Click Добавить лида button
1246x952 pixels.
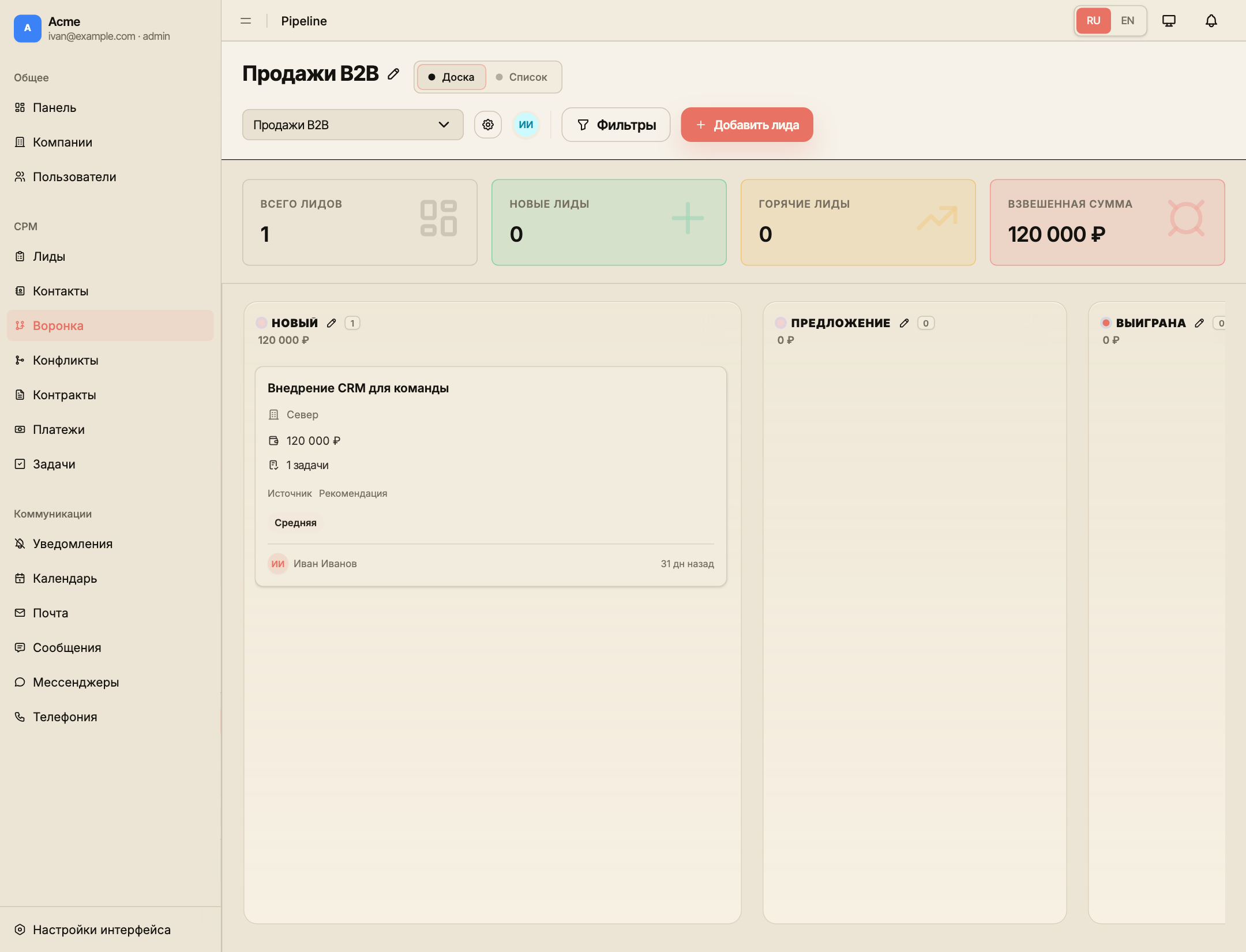point(747,125)
